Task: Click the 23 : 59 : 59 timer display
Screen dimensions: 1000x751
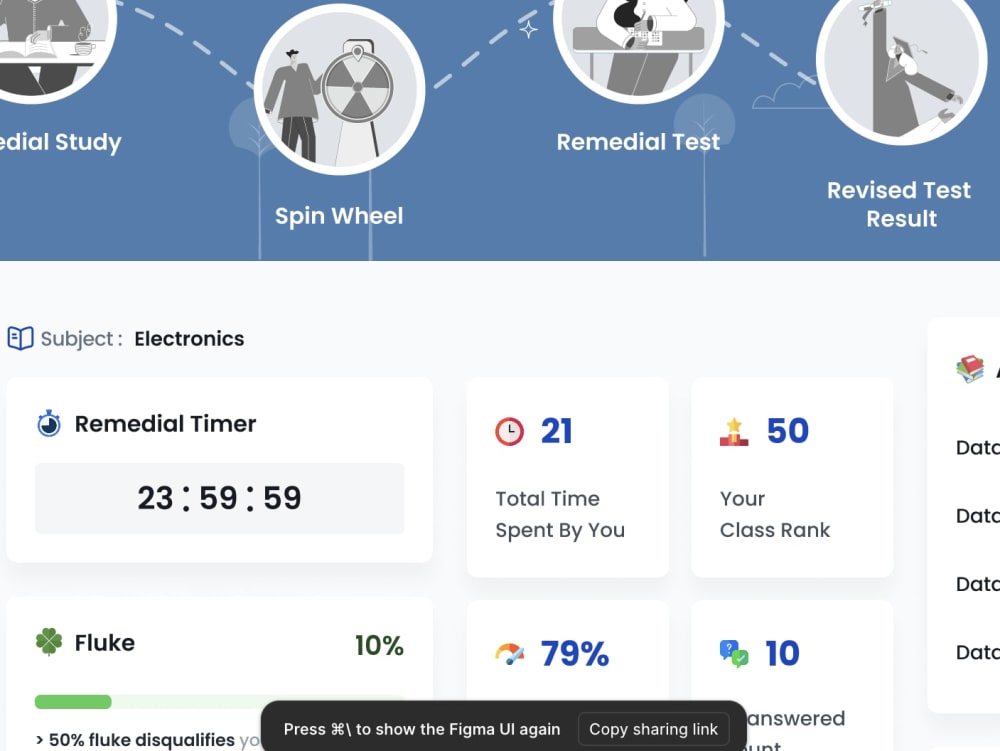Action: 219,499
